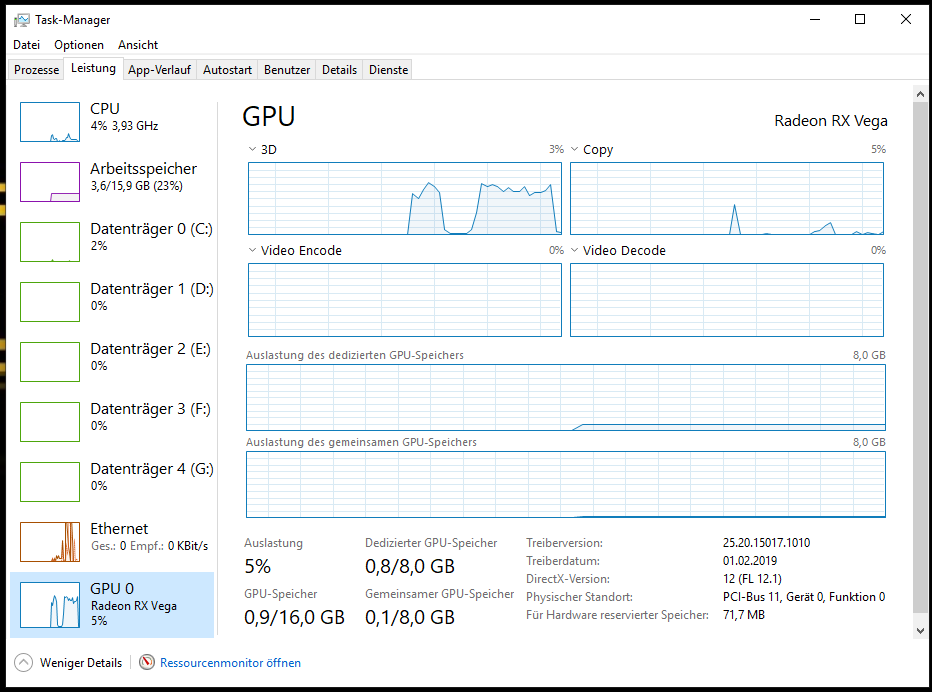Switch to the Prozesse tab
932x692 pixels.
pyautogui.click(x=37, y=70)
